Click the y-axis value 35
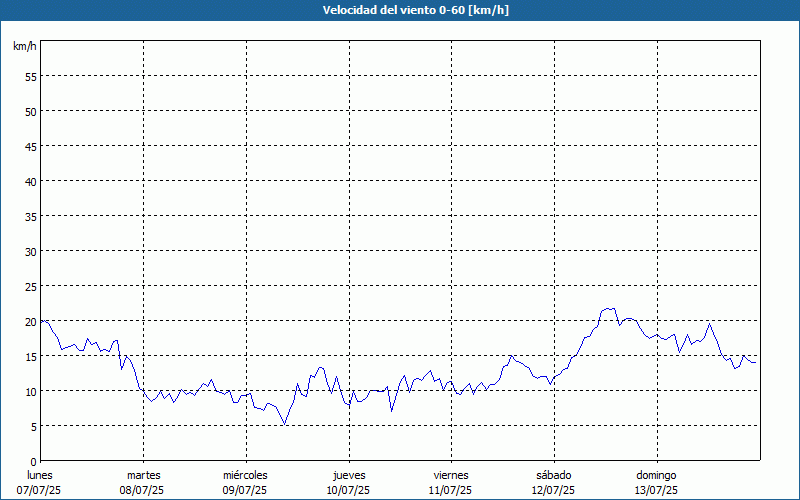This screenshot has width=800, height=500. (31, 216)
